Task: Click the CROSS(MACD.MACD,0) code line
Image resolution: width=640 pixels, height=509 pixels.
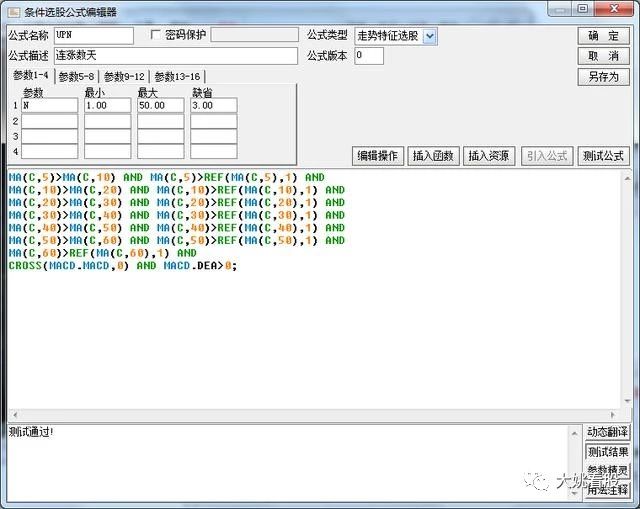Action: [x=123, y=266]
